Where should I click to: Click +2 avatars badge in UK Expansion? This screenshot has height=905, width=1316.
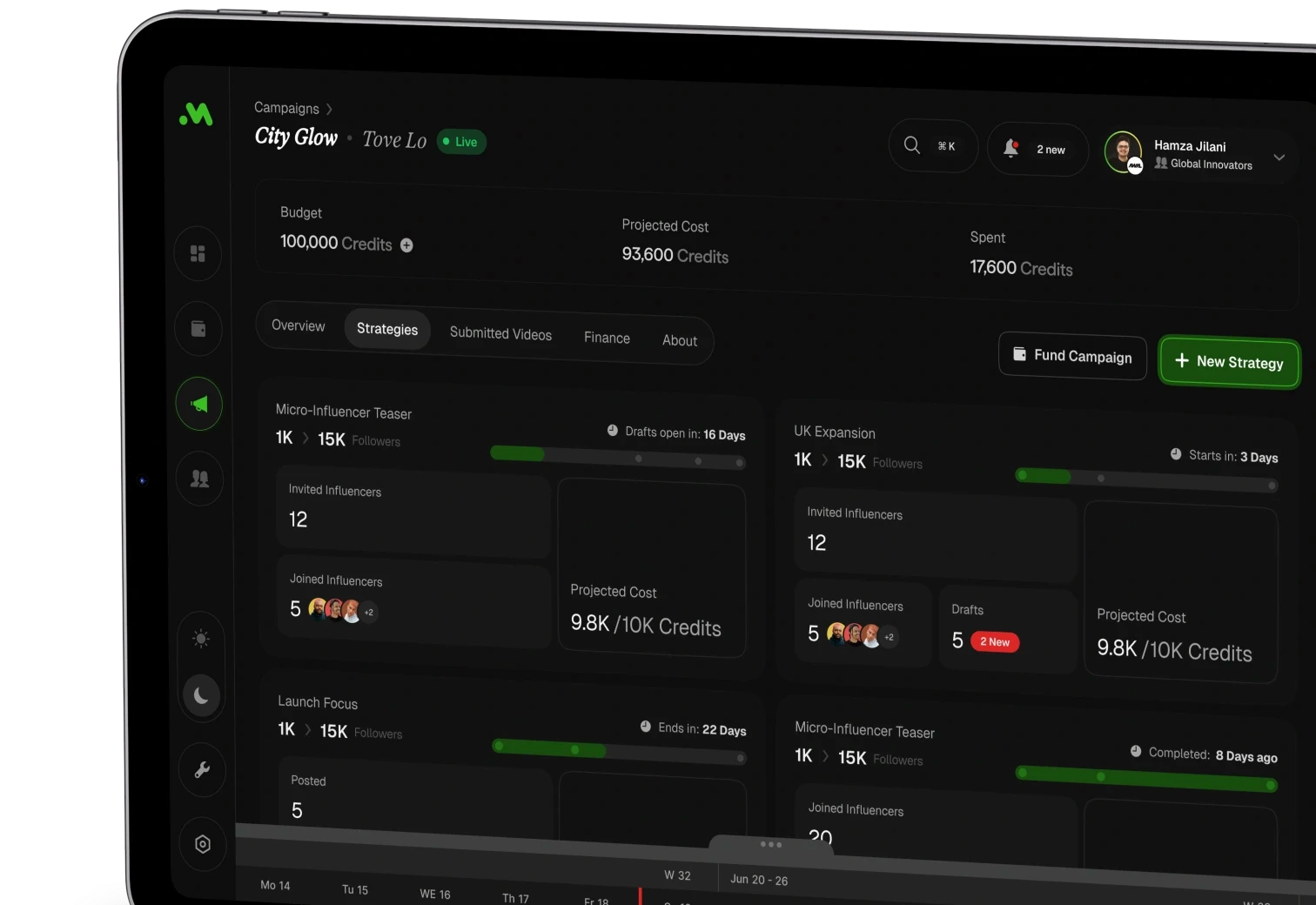click(x=889, y=637)
